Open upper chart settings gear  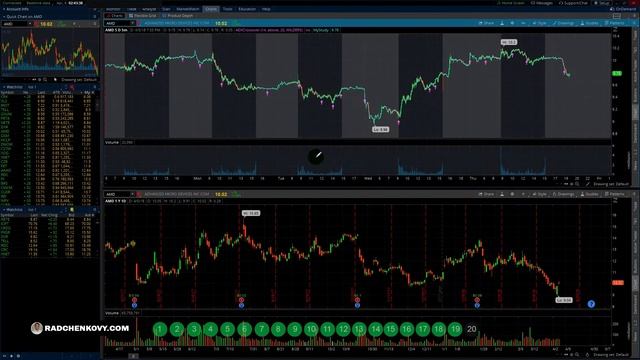pos(512,23)
